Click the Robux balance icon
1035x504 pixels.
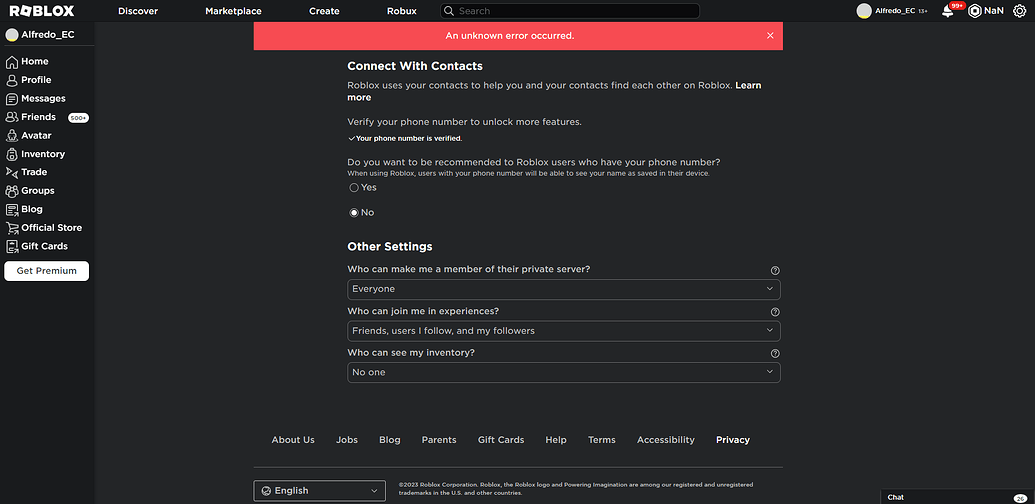[974, 11]
